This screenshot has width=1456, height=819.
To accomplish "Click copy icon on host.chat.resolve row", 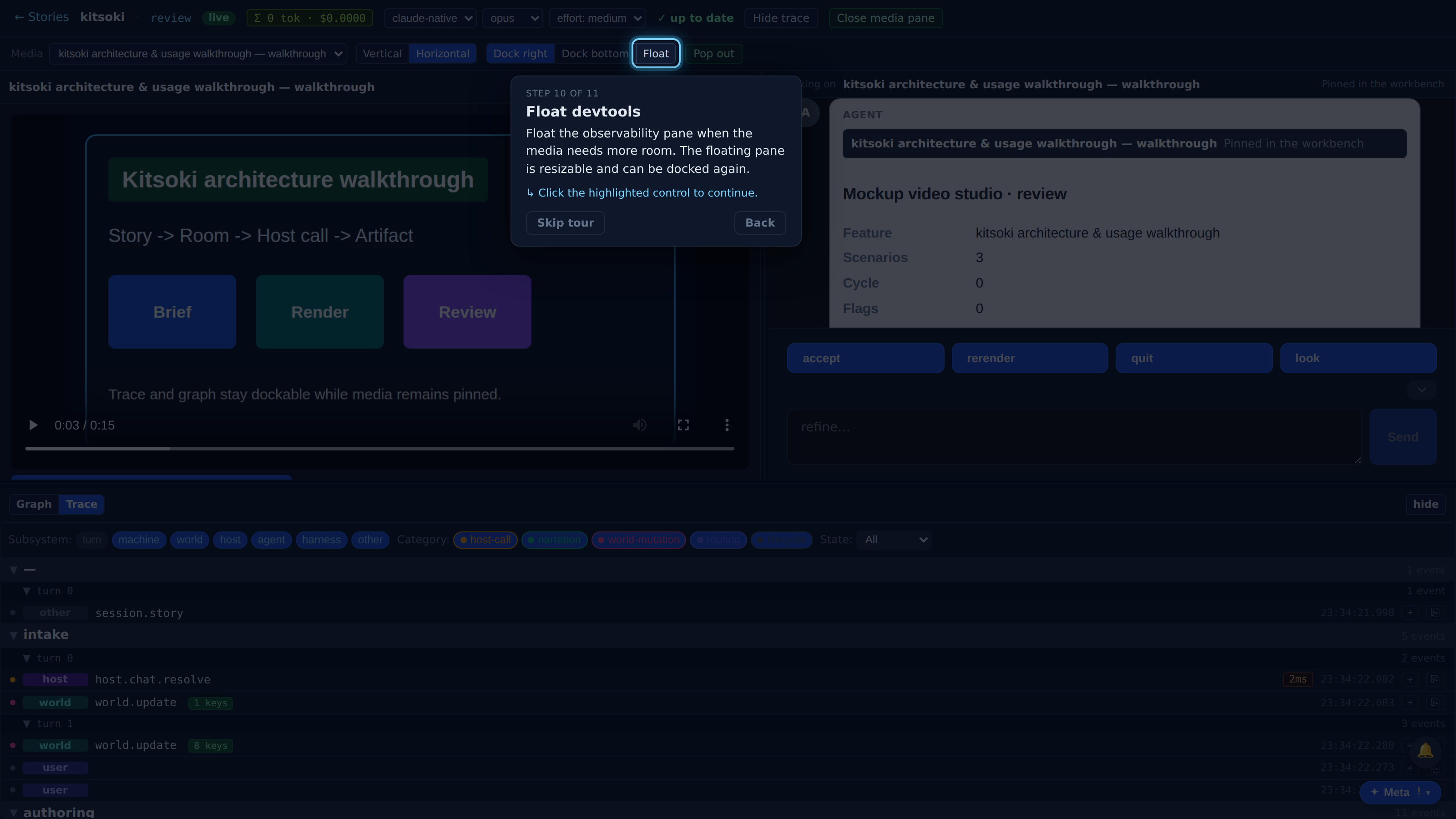I will coord(1435,679).
